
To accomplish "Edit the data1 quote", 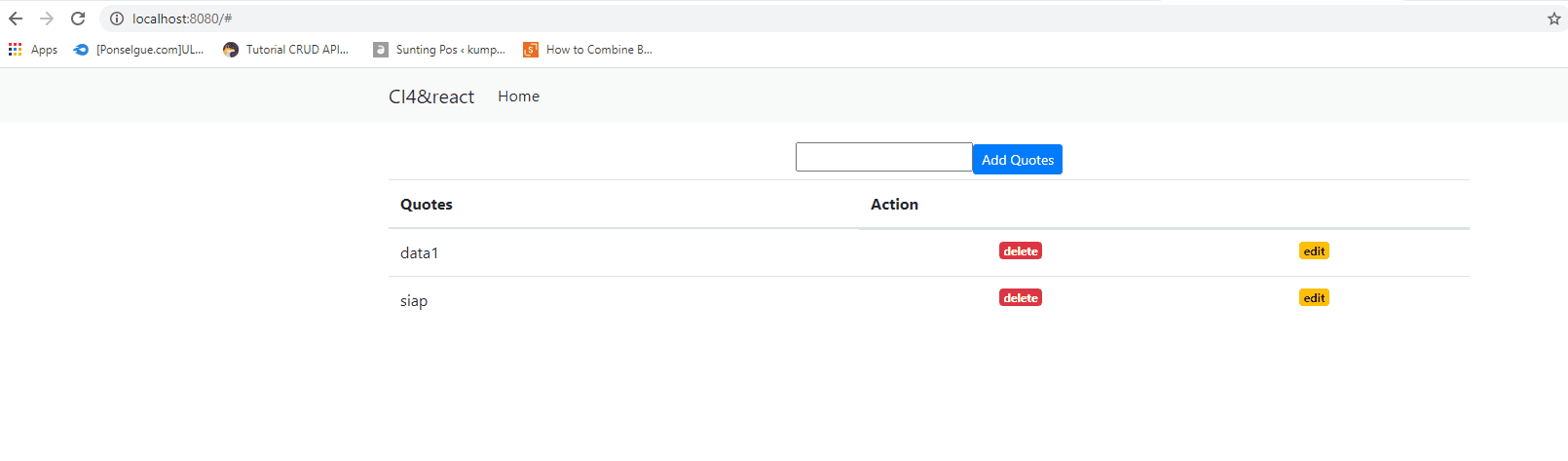I will pyautogui.click(x=1314, y=251).
